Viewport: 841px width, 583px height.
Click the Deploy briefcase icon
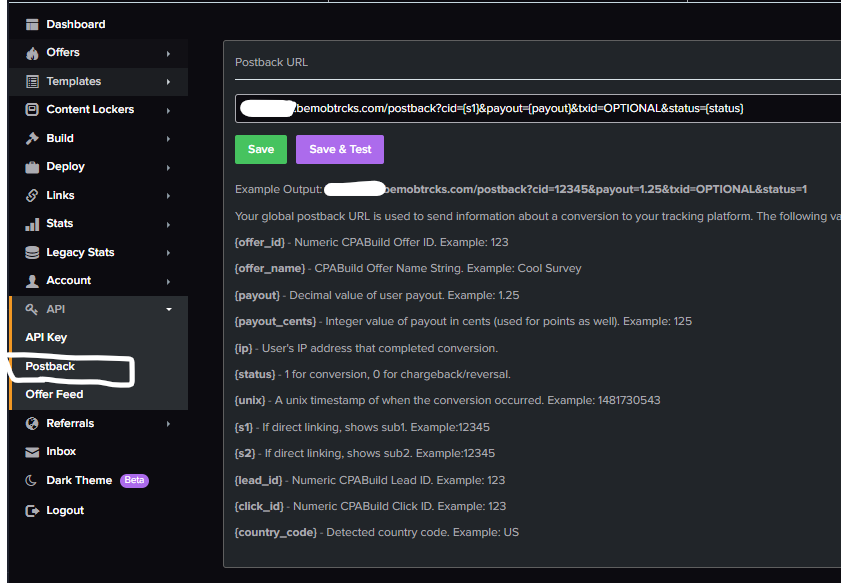tap(32, 167)
